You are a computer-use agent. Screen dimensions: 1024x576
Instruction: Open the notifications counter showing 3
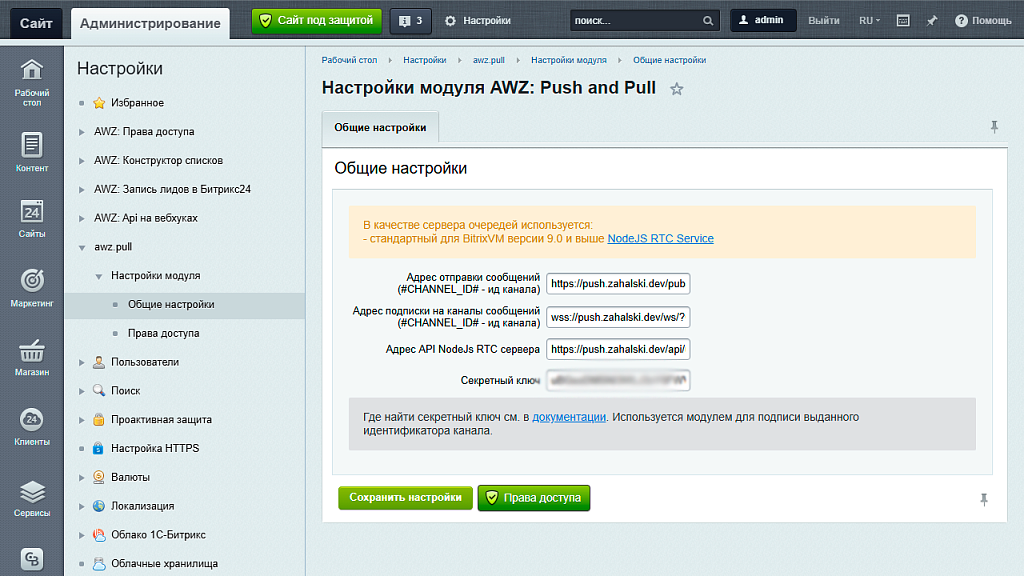tap(410, 20)
